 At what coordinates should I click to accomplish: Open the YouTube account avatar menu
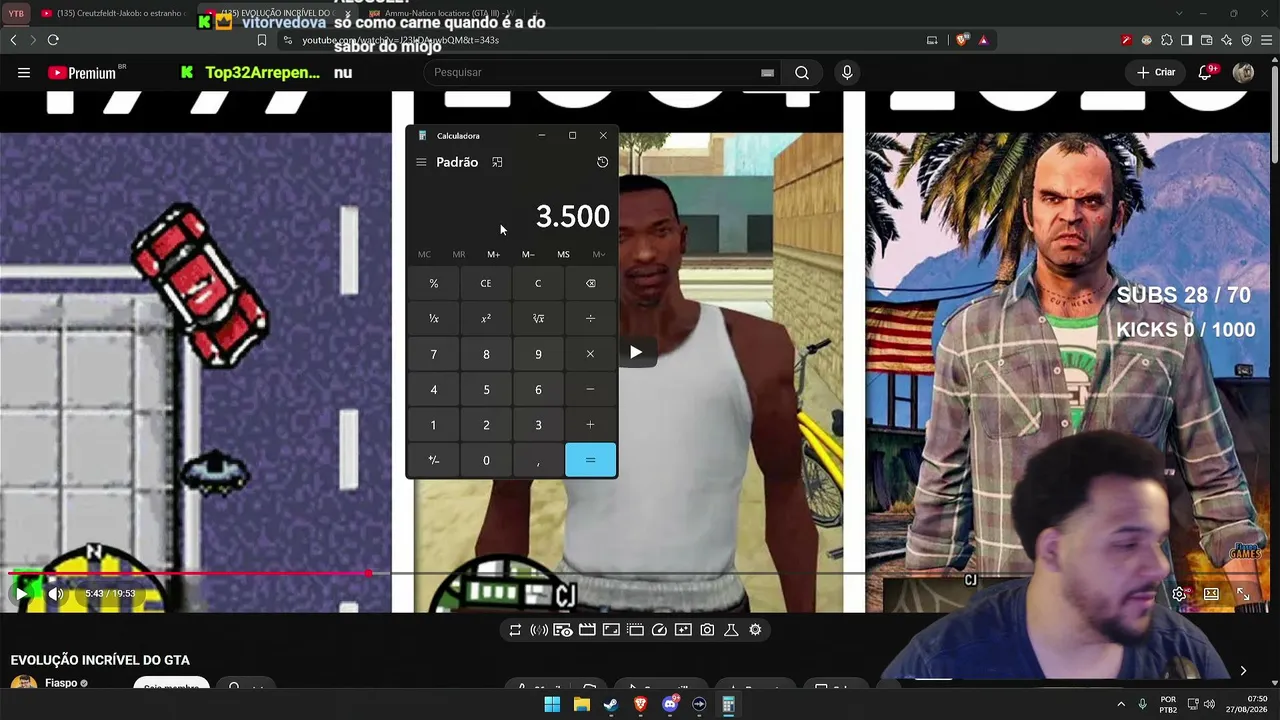1243,72
